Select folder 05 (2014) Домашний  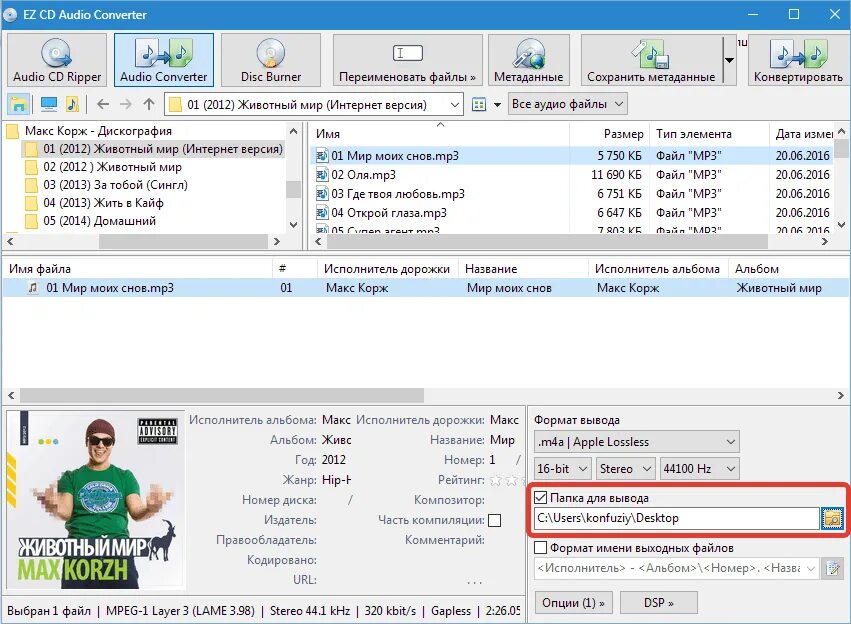click(x=99, y=220)
